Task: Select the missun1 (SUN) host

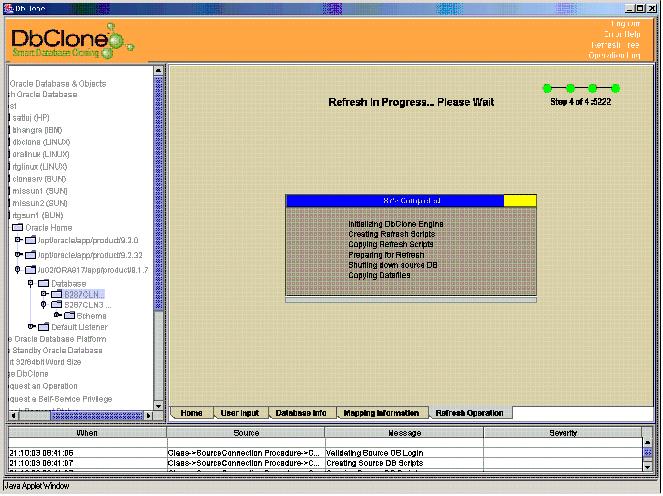Action: click(40, 191)
